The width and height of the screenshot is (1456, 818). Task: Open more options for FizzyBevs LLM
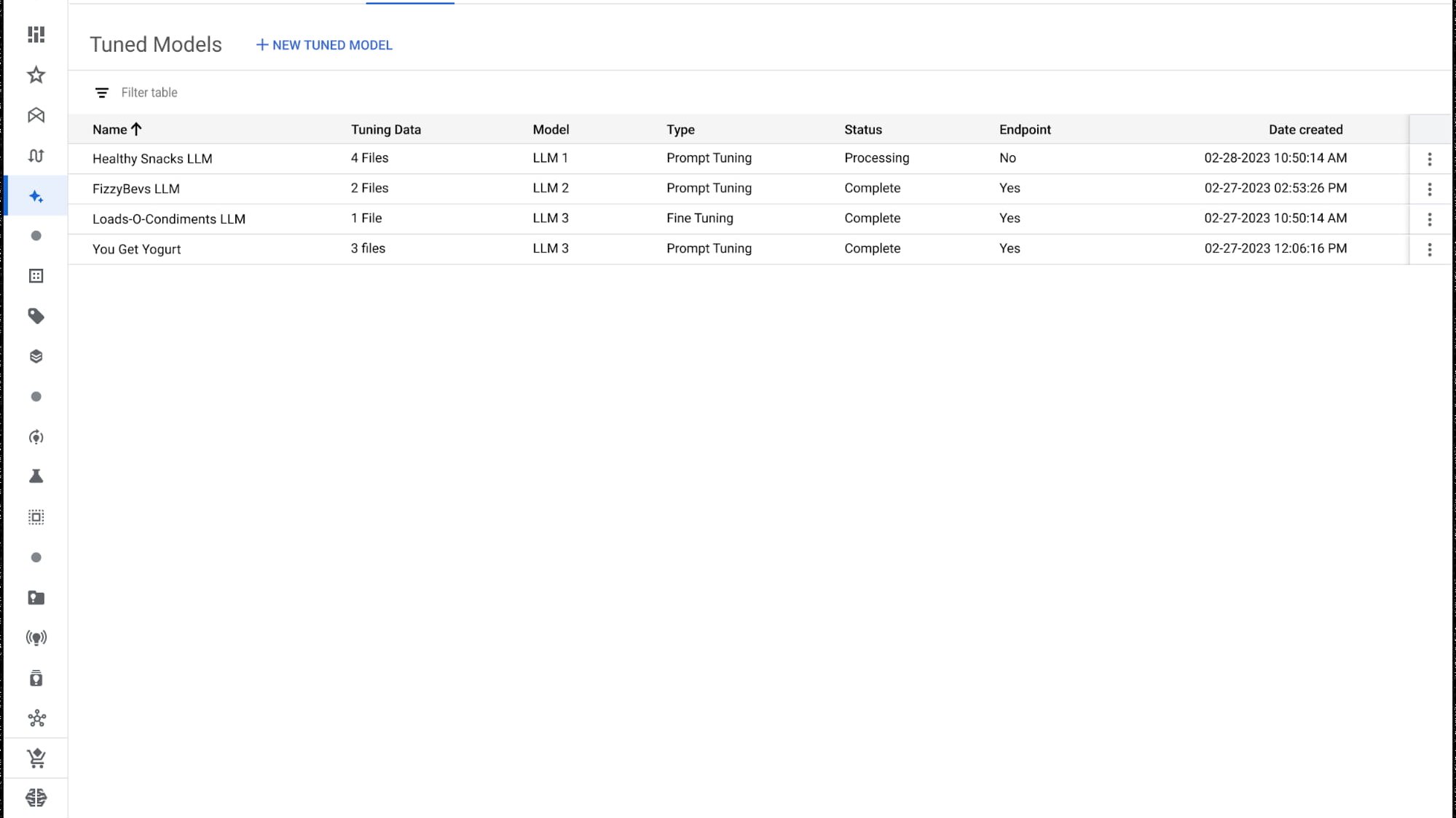1429,189
